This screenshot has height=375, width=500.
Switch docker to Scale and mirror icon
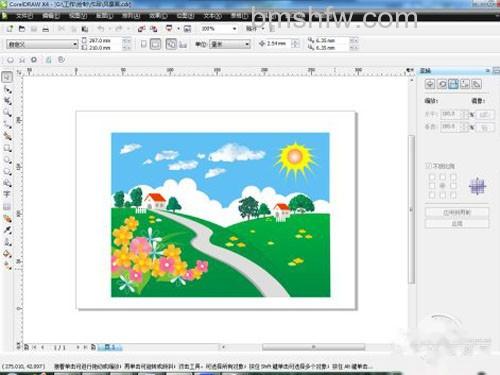point(453,84)
